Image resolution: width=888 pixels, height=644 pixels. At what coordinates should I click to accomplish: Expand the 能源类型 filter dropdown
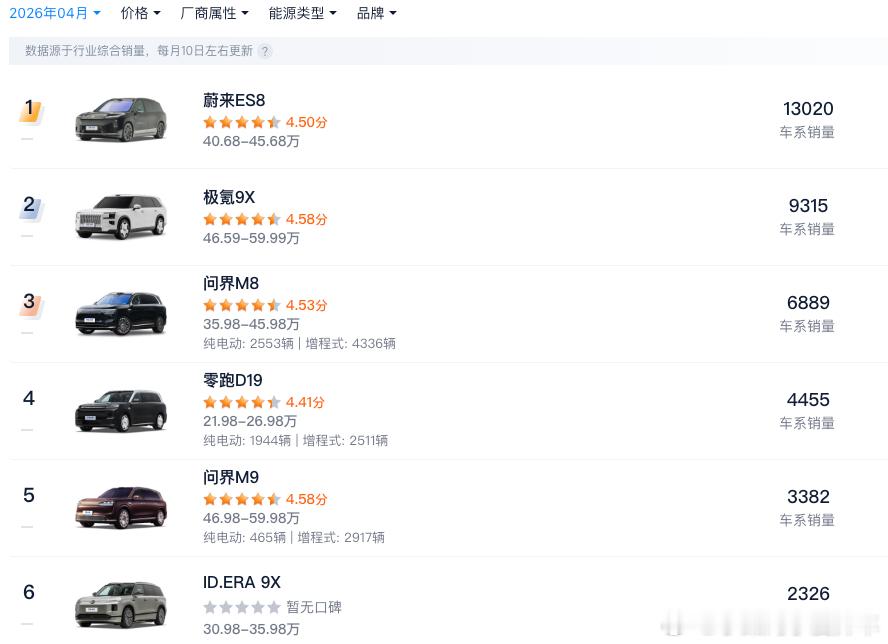click(302, 13)
